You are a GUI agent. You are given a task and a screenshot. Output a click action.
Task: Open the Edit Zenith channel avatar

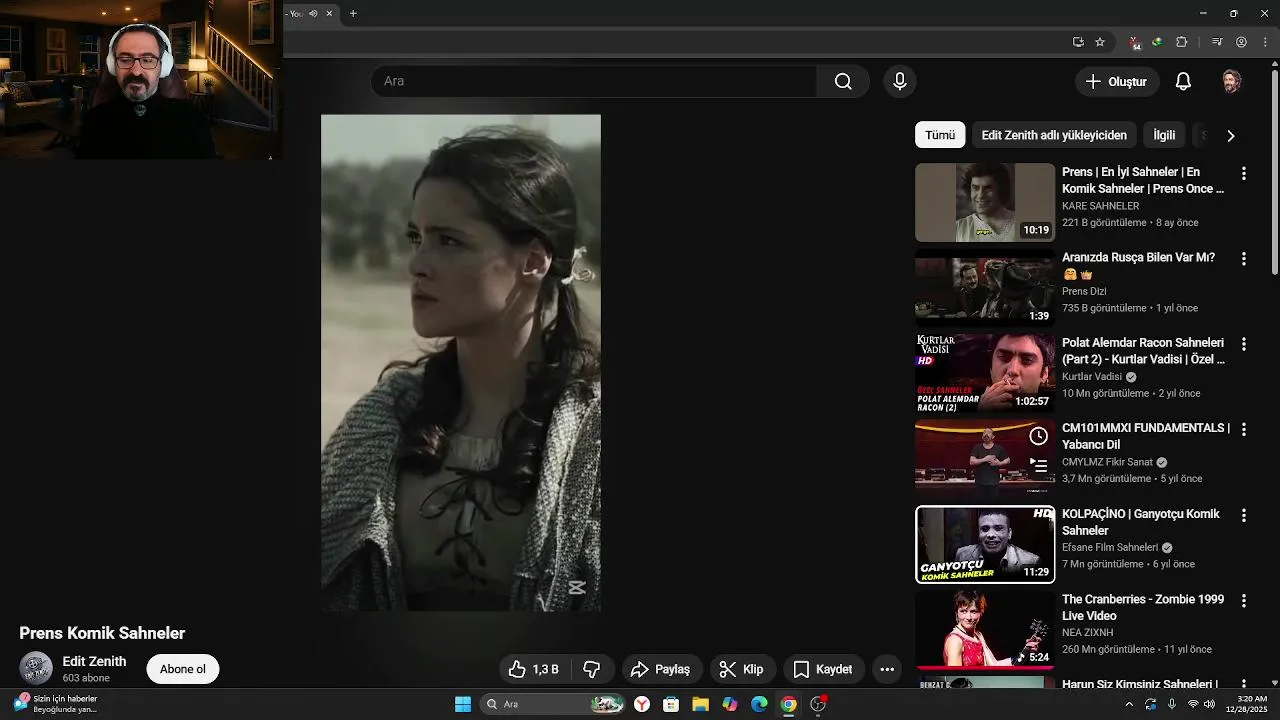[x=36, y=668]
